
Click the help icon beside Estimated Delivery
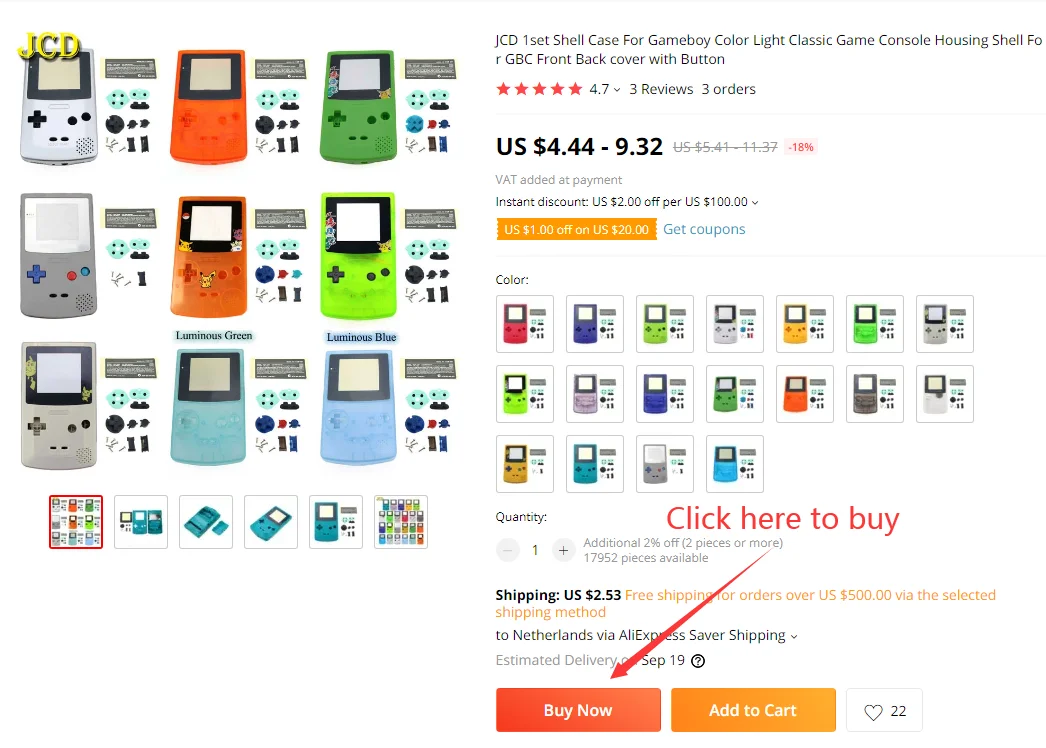(x=698, y=661)
